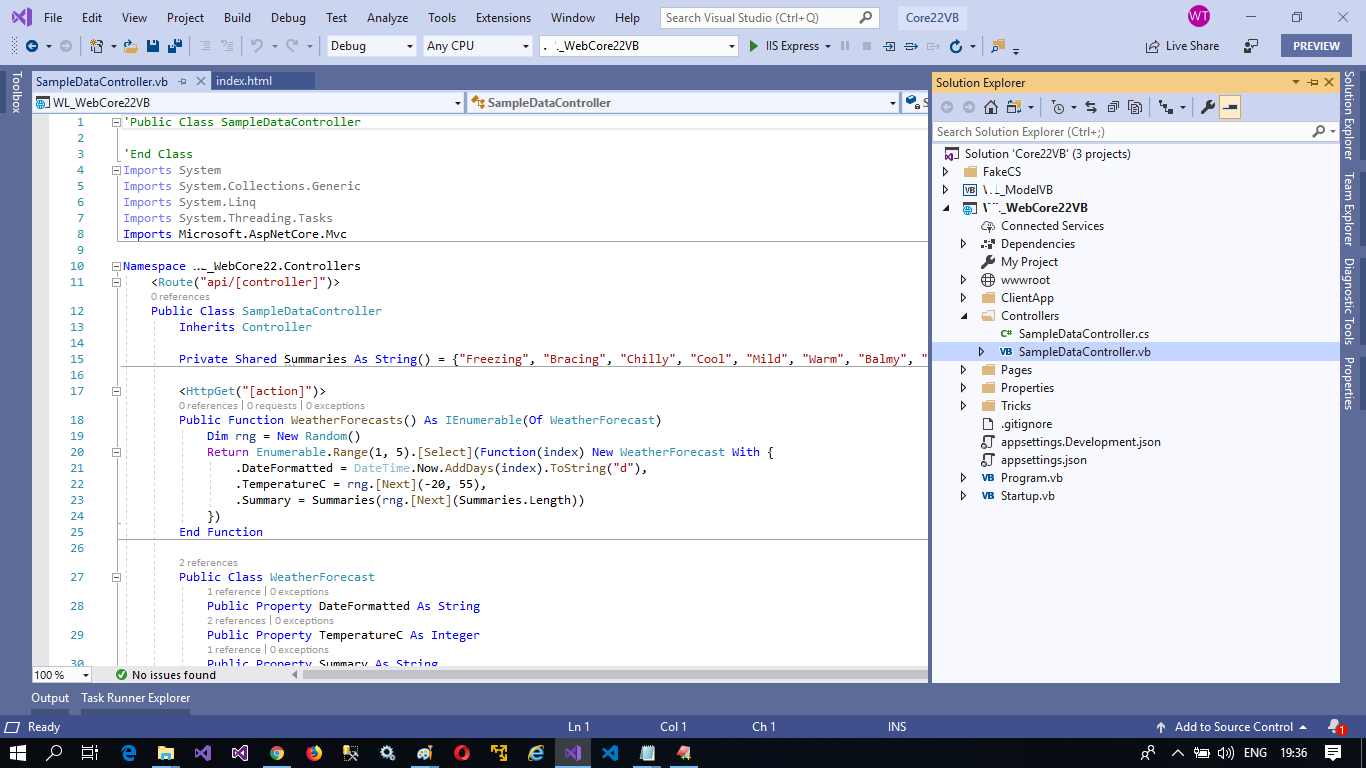Viewport: 1366px width, 768px height.
Task: Click the Step Into debug icon
Action: tap(889, 46)
